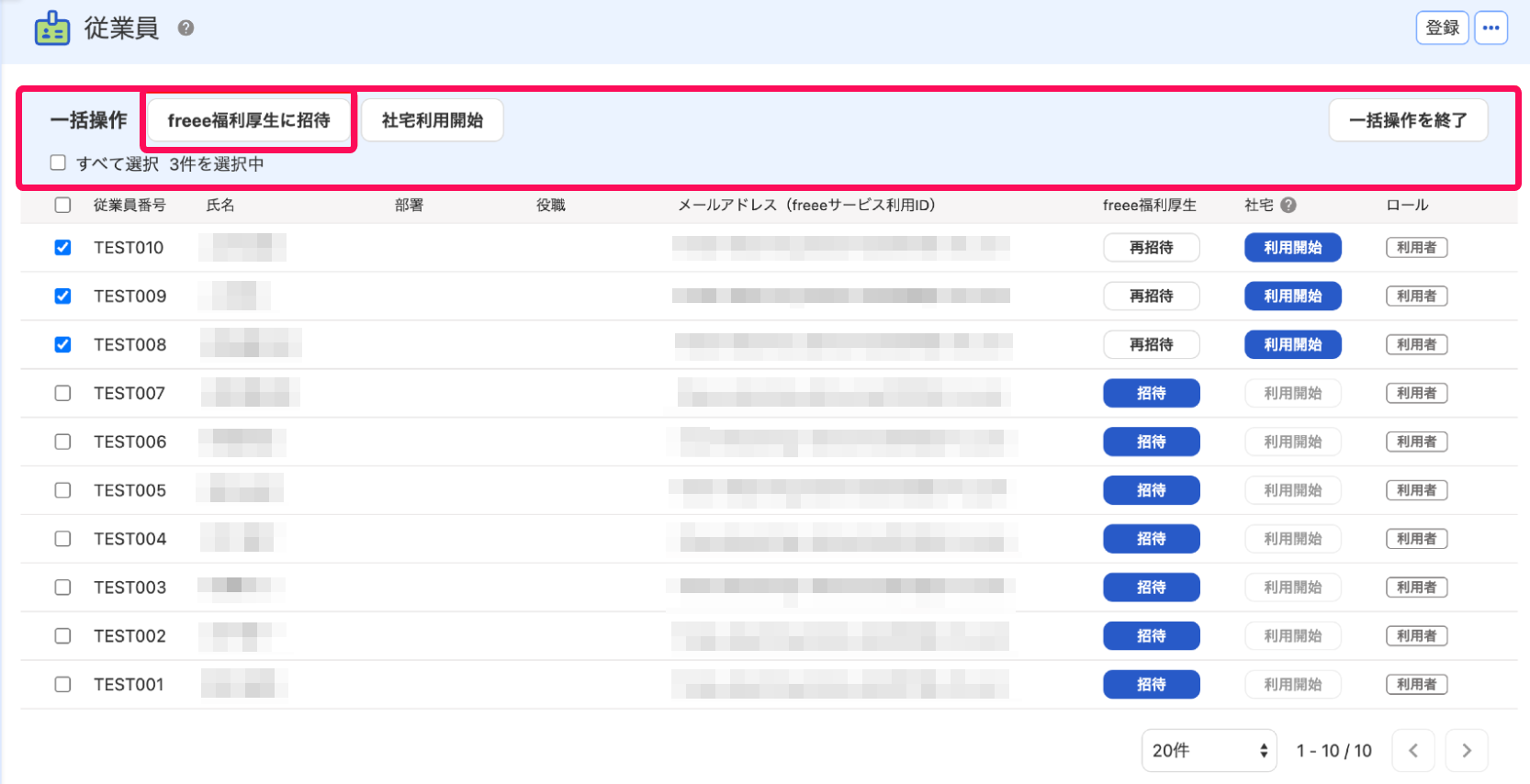Click 招待 button for TEST002
1530x784 pixels.
point(1152,635)
